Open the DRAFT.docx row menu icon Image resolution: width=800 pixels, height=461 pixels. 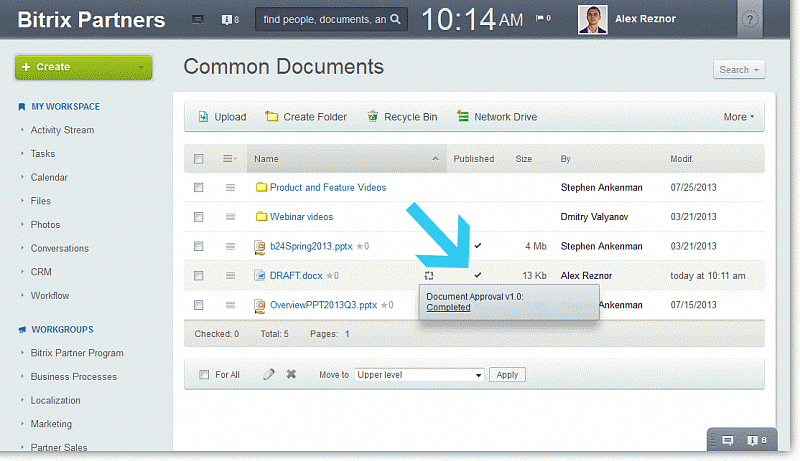pyautogui.click(x=230, y=275)
